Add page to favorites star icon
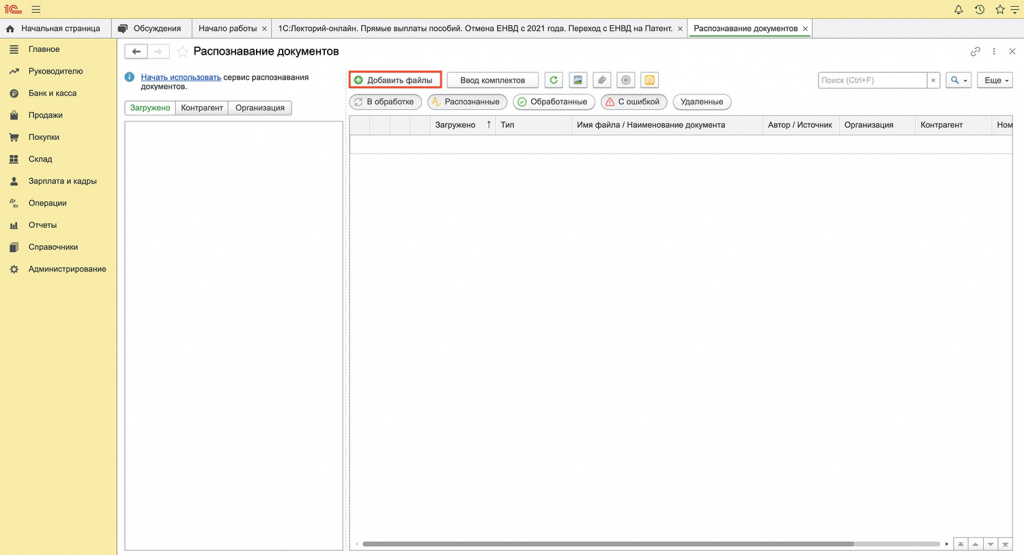1024x555 pixels. [x=182, y=52]
